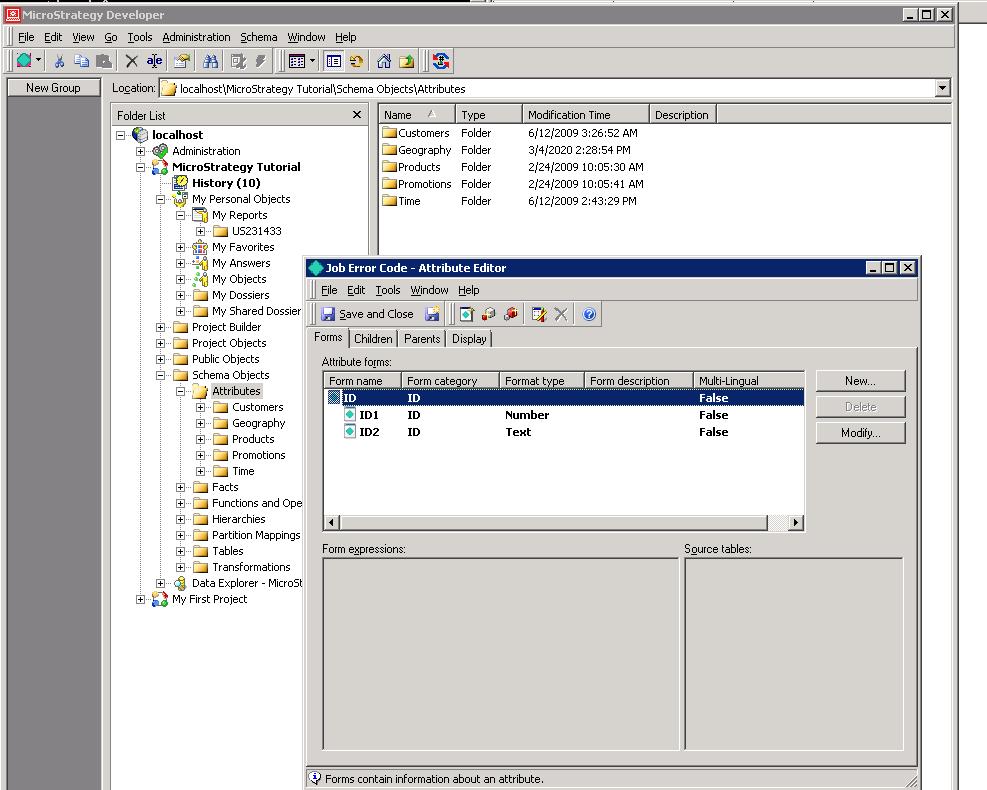This screenshot has width=987, height=790.
Task: Sort by Modification Time column header
Action: [x=585, y=115]
